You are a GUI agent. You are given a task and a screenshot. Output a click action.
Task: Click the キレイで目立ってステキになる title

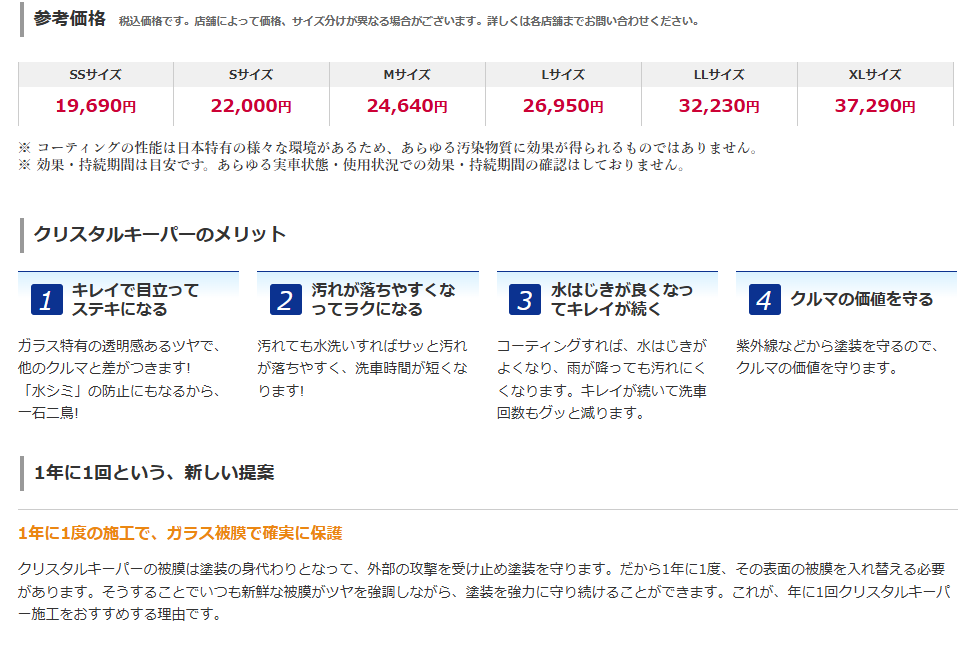[x=135, y=299]
